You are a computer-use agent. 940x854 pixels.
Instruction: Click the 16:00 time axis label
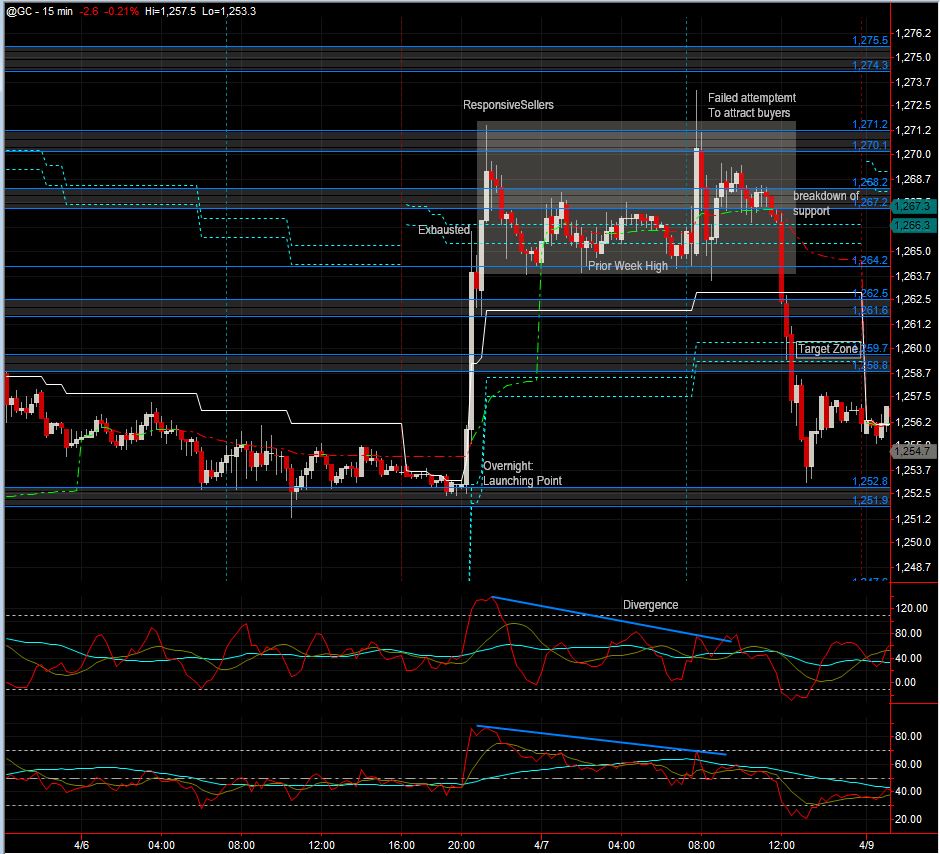[x=401, y=845]
